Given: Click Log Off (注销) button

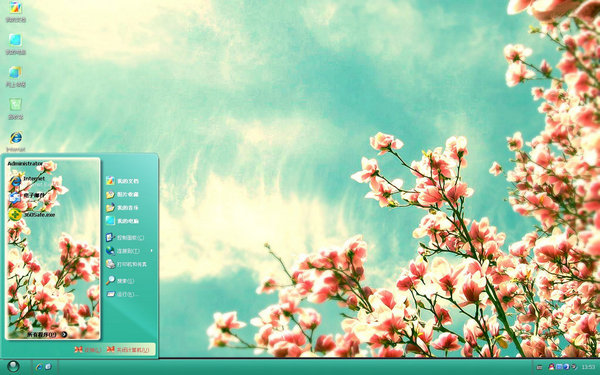Looking at the screenshot, I should pyautogui.click(x=88, y=349).
